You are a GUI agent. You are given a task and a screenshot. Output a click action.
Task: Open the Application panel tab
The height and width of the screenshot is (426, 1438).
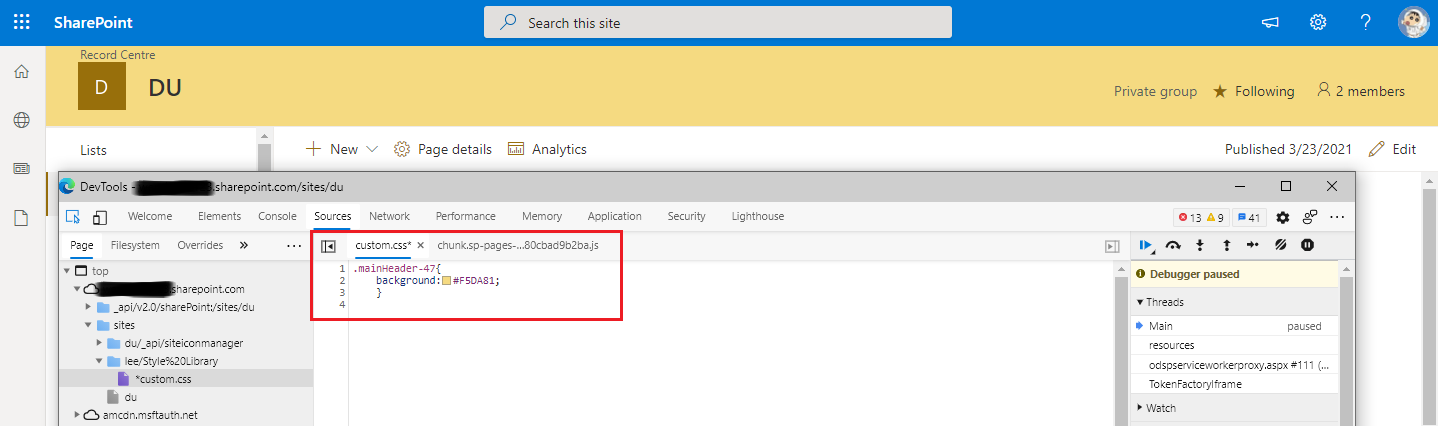pyautogui.click(x=614, y=216)
